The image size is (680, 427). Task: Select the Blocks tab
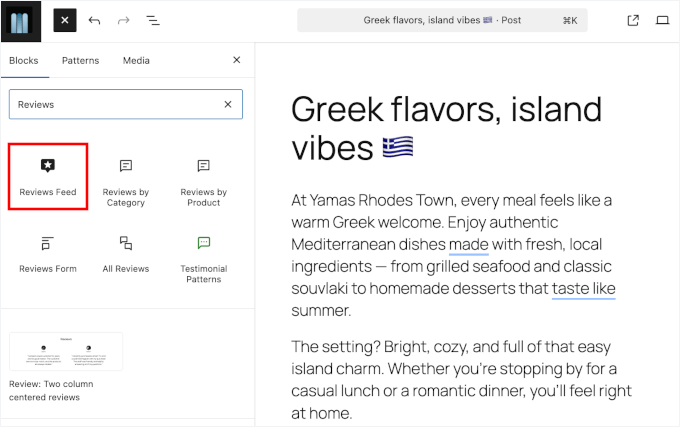pyautogui.click(x=23, y=60)
